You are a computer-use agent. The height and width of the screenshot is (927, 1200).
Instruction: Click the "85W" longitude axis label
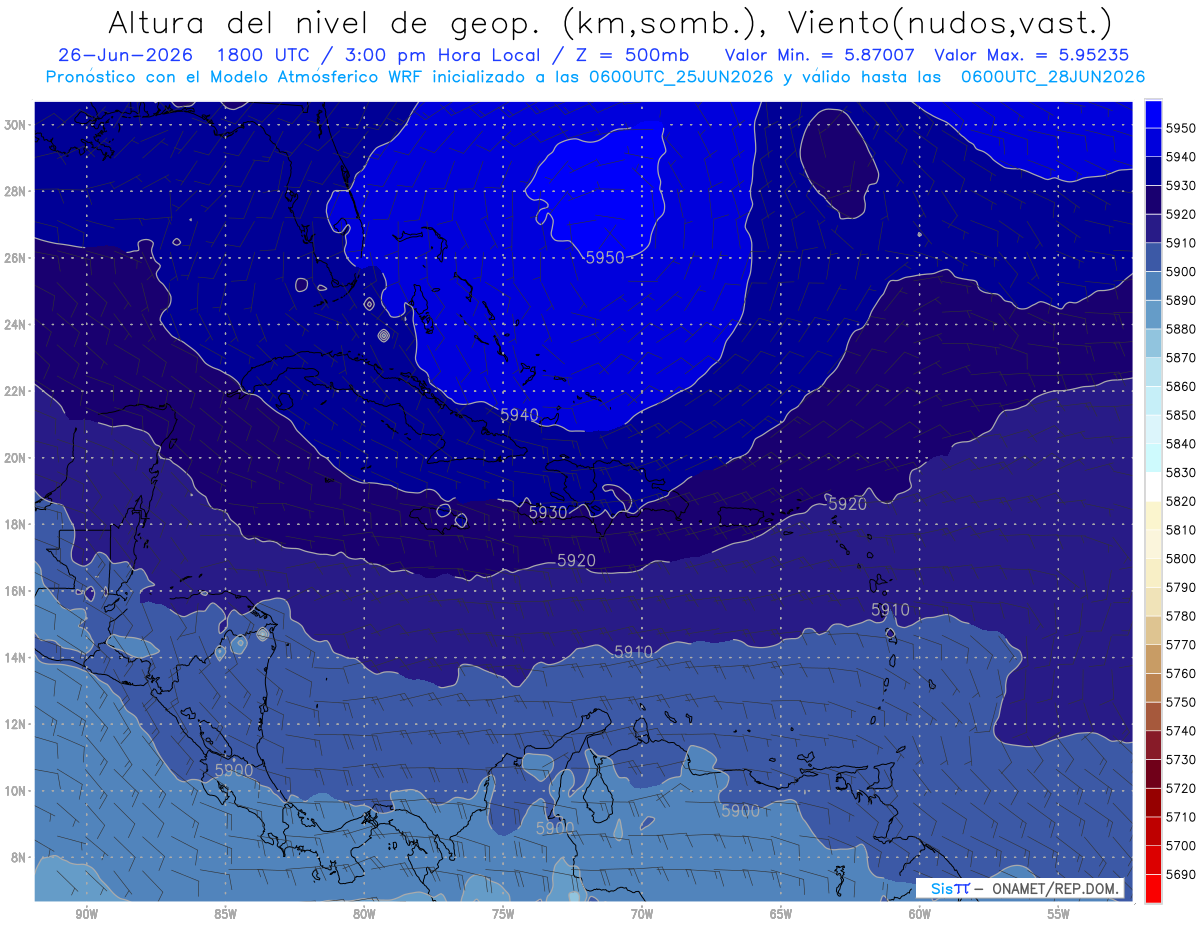pos(225,914)
